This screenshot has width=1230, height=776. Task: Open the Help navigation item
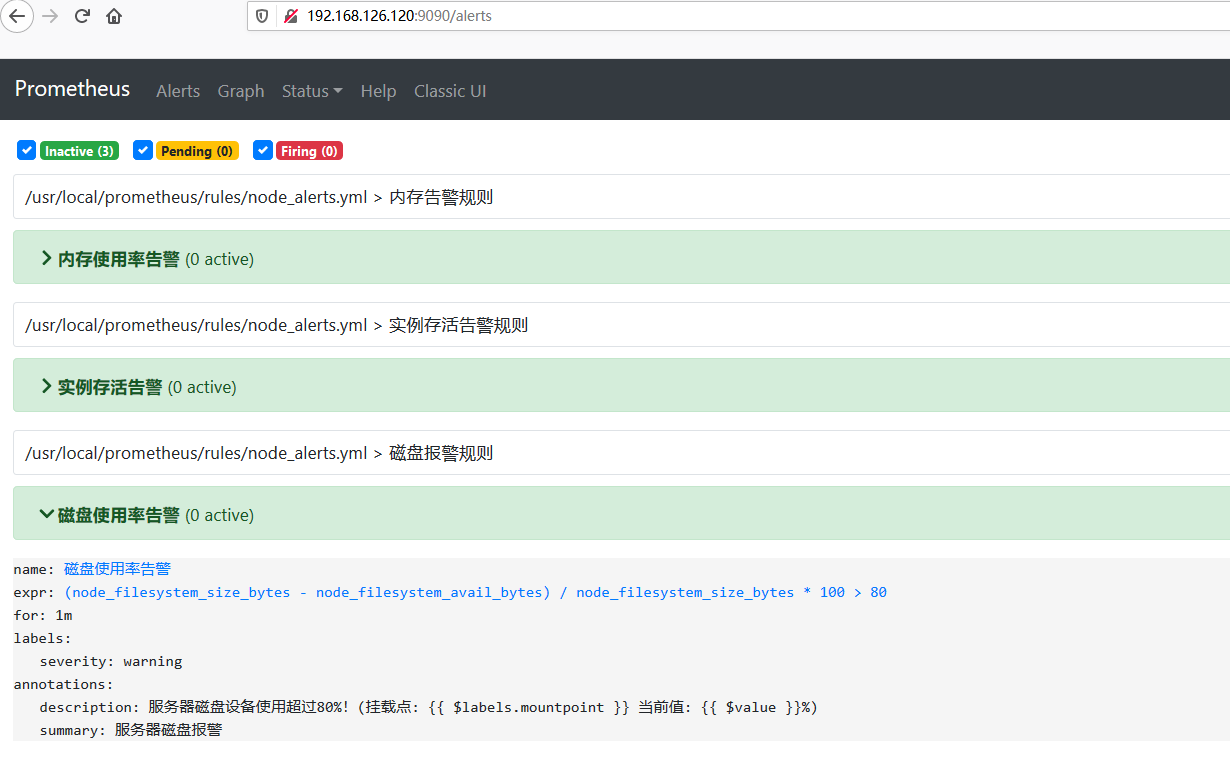pos(378,91)
